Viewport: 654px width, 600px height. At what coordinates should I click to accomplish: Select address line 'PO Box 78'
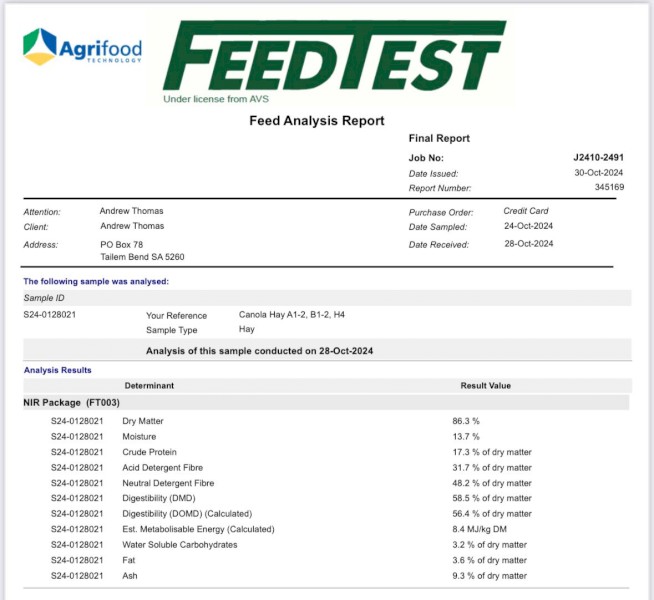coord(121,245)
